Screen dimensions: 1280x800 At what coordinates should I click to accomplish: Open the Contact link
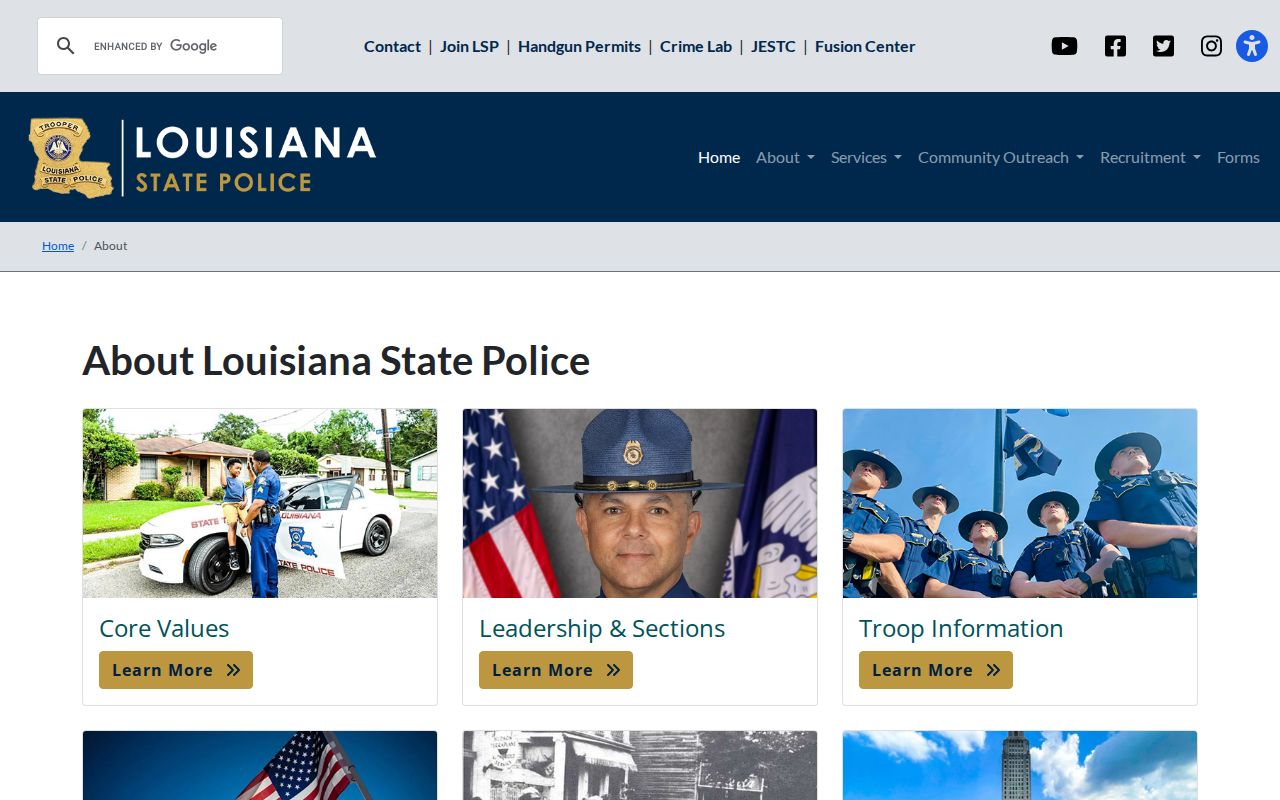[392, 46]
